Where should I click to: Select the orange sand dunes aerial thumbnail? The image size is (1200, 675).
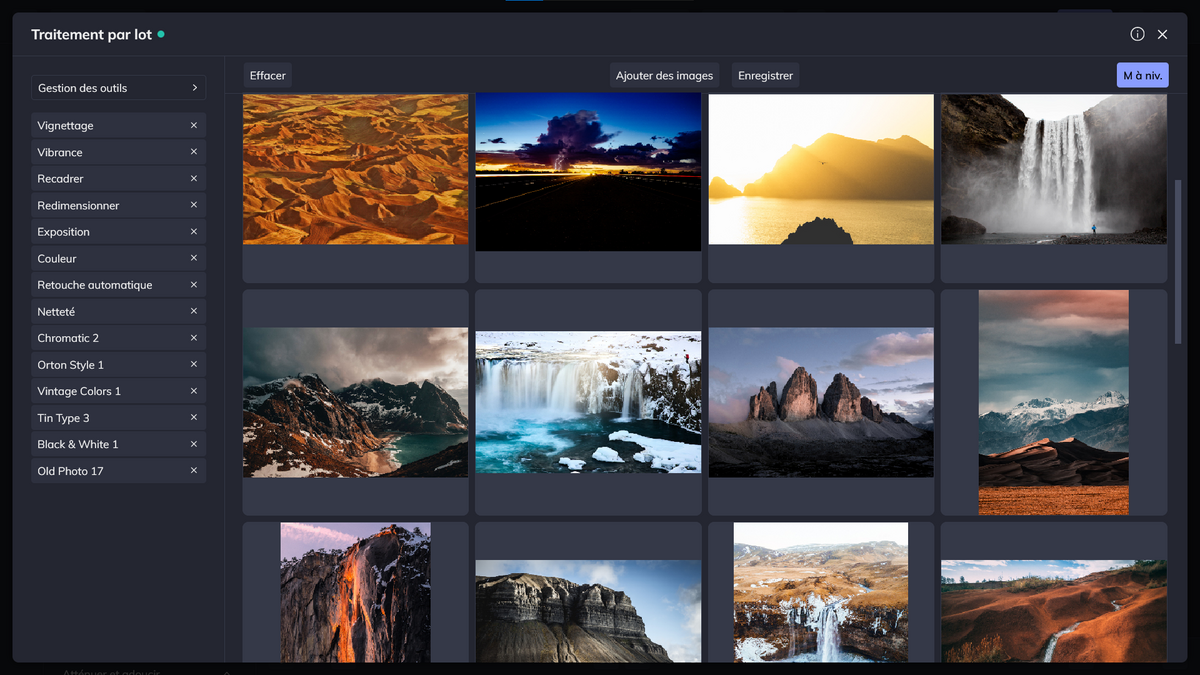355,169
